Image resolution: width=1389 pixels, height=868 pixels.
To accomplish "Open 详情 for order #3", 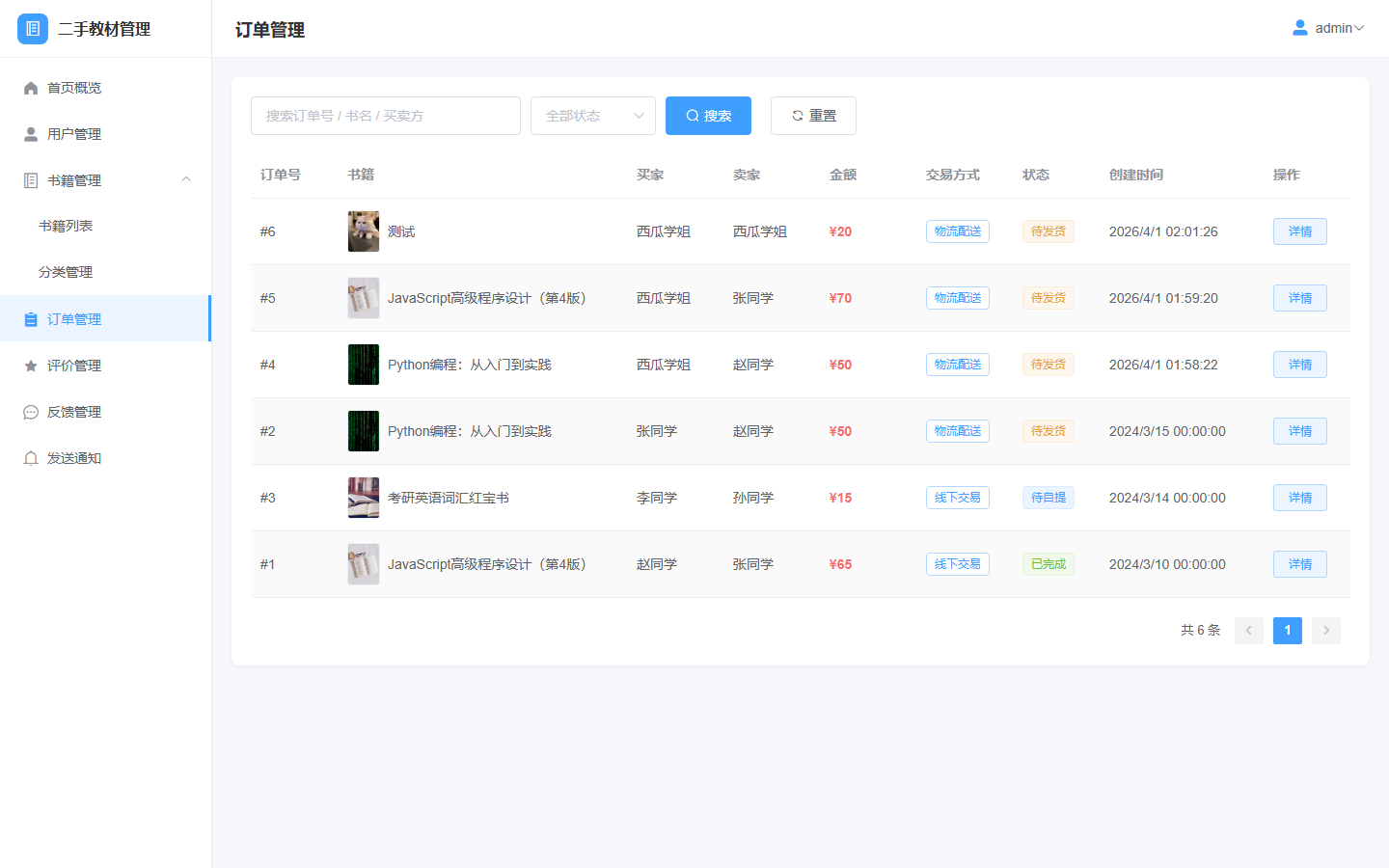I will click(x=1300, y=498).
